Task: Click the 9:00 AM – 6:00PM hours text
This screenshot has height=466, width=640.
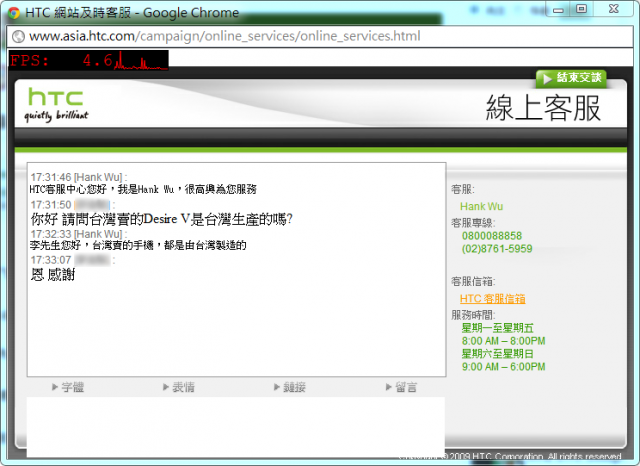Action: (503, 367)
